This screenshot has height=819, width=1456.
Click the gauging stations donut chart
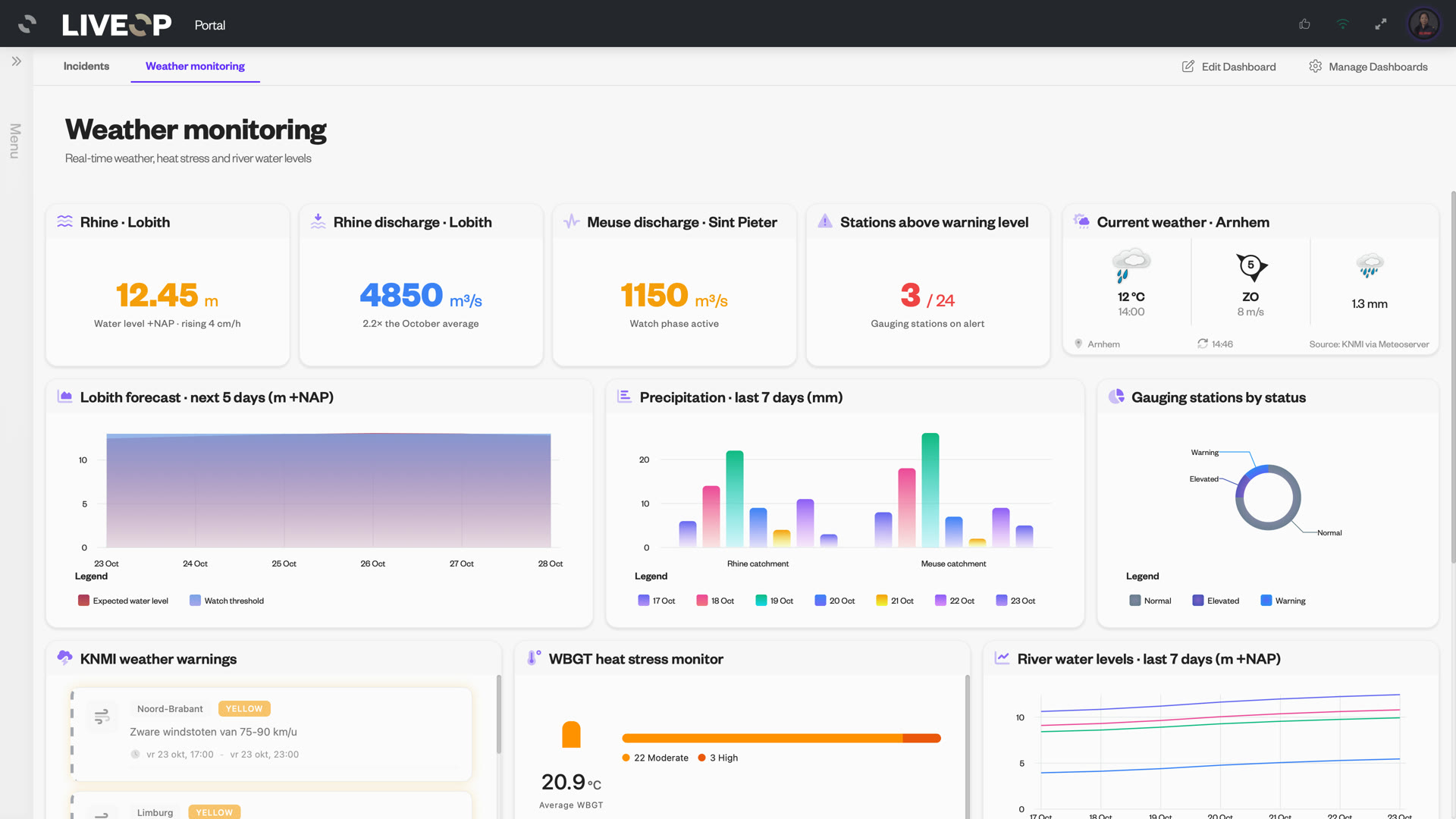click(x=1268, y=497)
